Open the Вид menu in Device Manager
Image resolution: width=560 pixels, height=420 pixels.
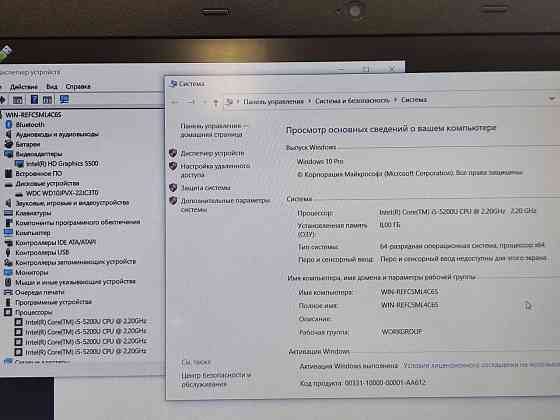pyautogui.click(x=52, y=86)
